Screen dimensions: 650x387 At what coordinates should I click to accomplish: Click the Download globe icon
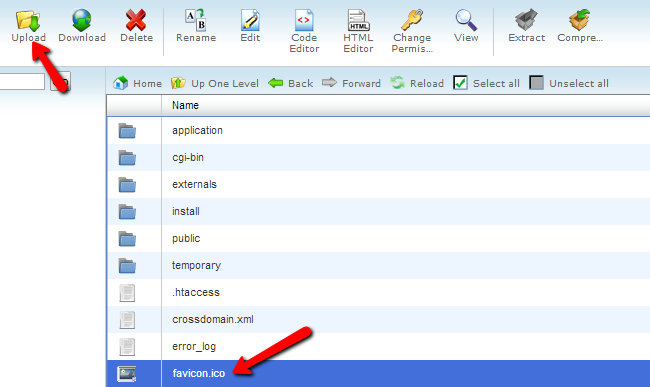tap(82, 20)
